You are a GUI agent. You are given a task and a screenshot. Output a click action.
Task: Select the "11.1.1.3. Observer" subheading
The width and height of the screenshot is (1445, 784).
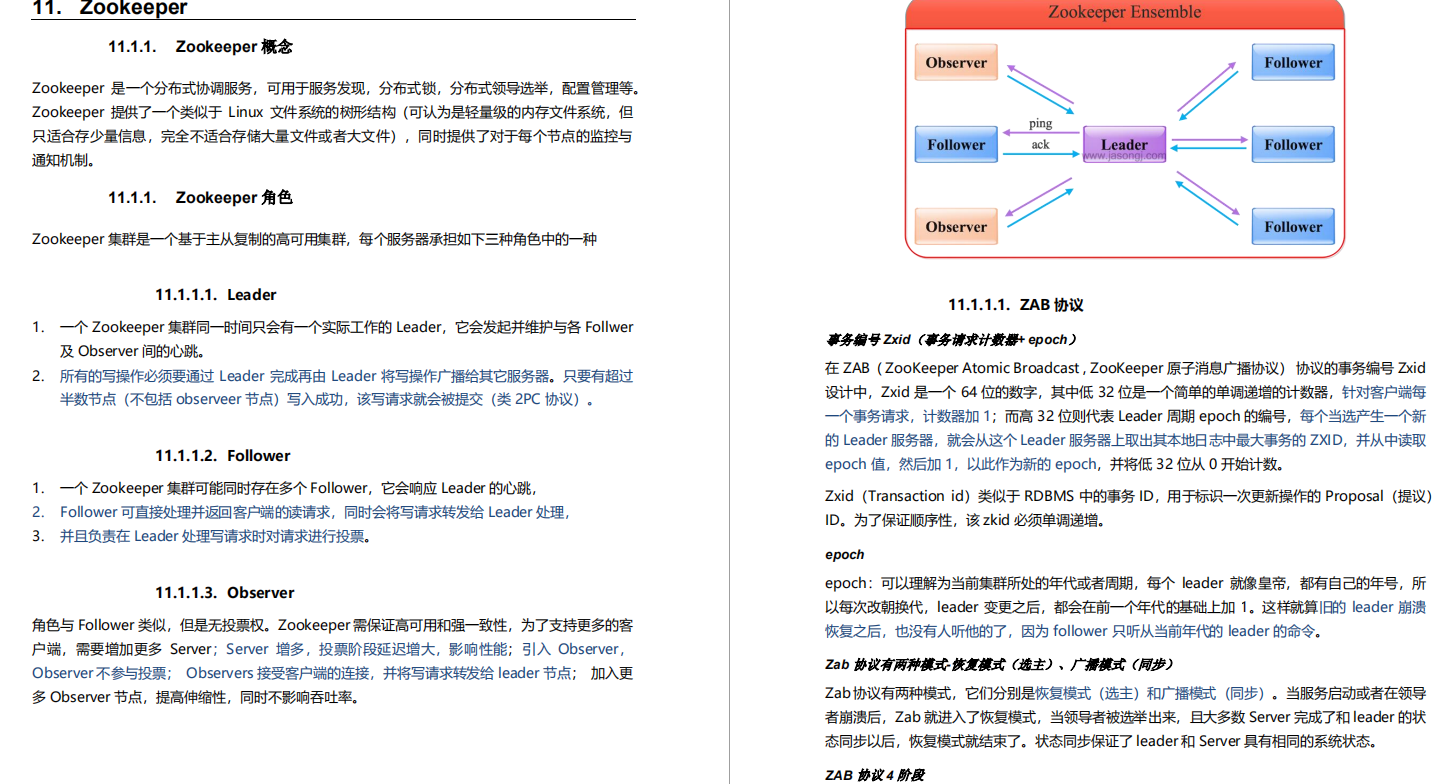tap(224, 593)
